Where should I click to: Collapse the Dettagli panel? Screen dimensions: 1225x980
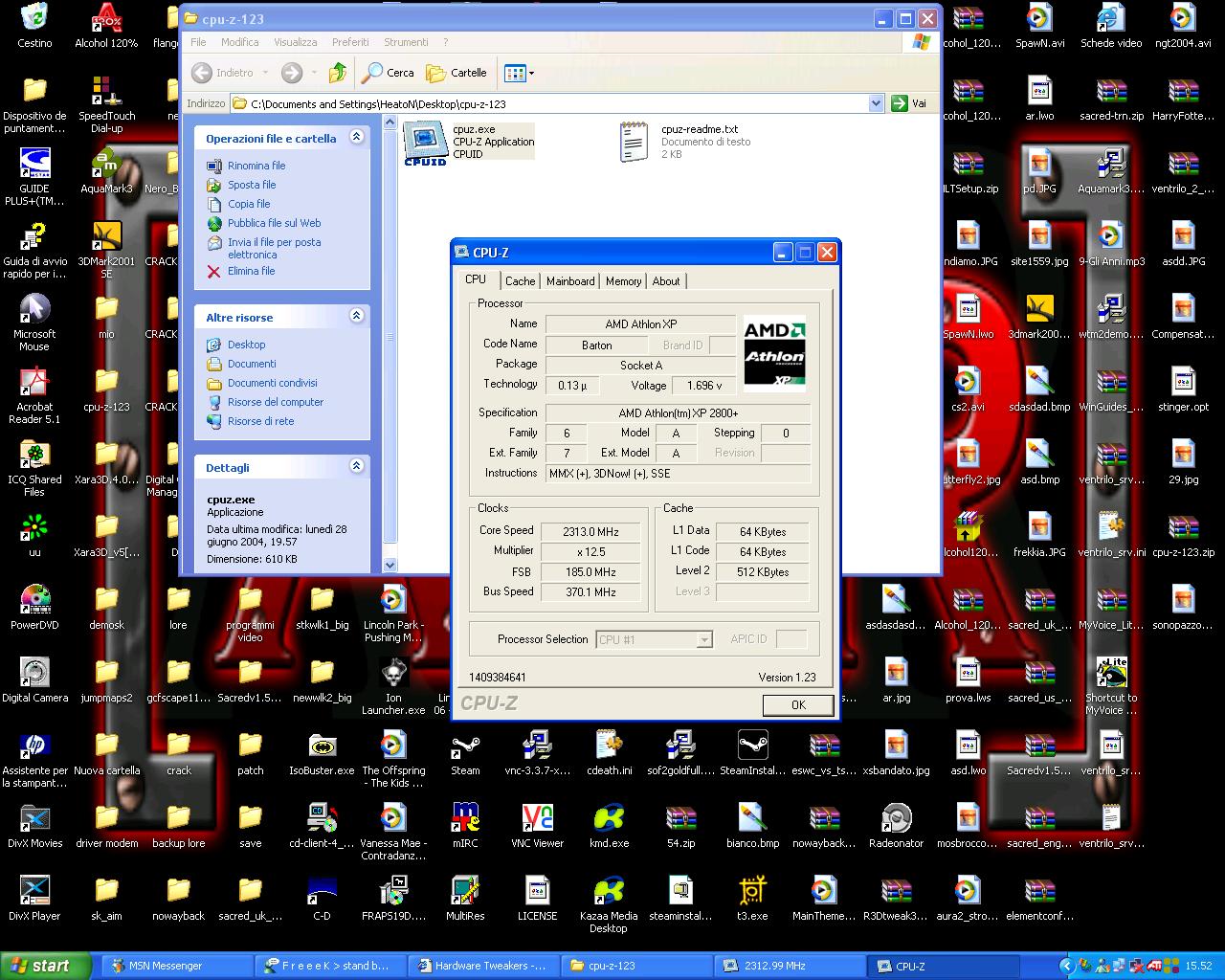point(356,466)
